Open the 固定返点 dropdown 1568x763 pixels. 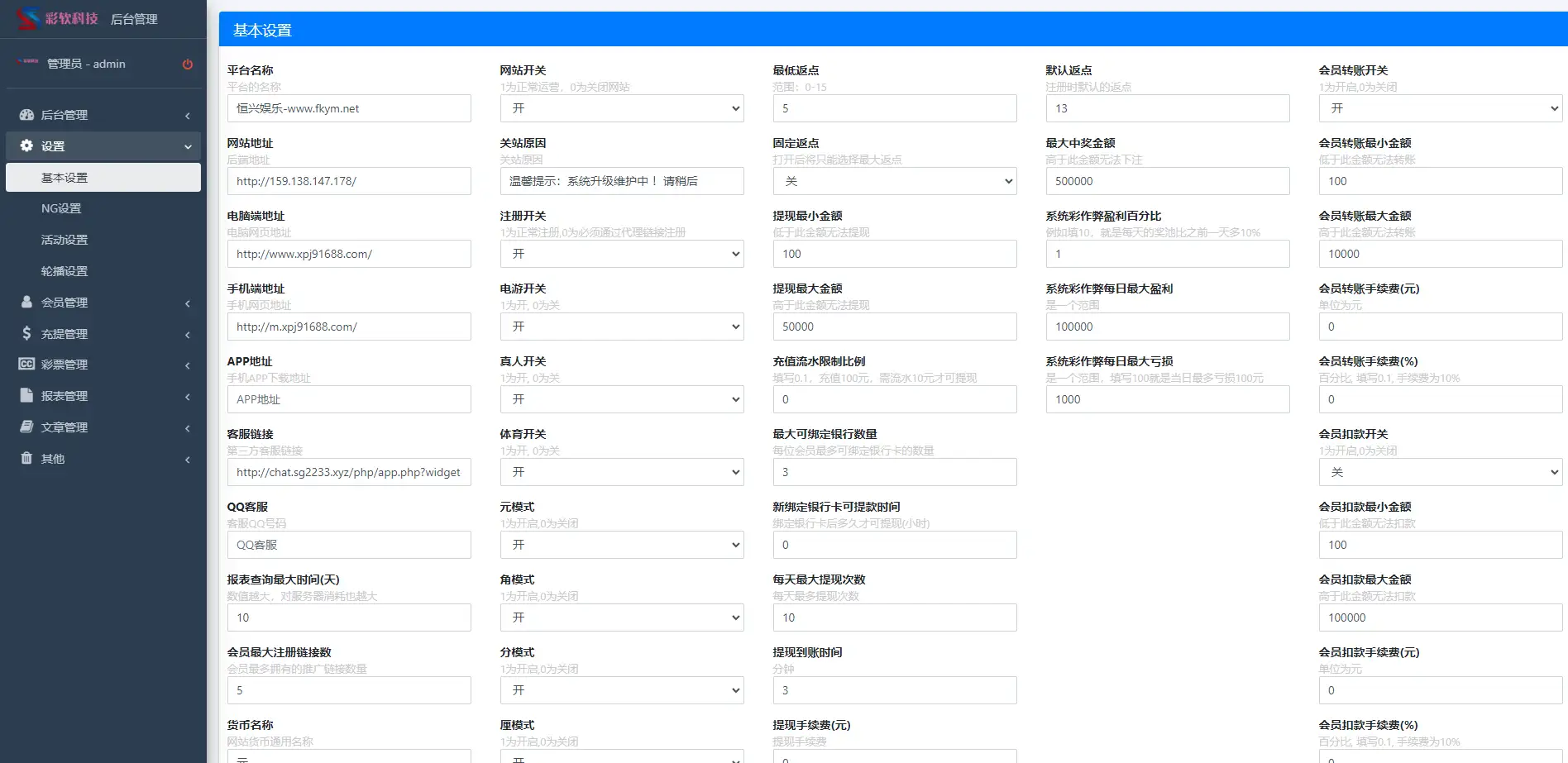pos(895,181)
